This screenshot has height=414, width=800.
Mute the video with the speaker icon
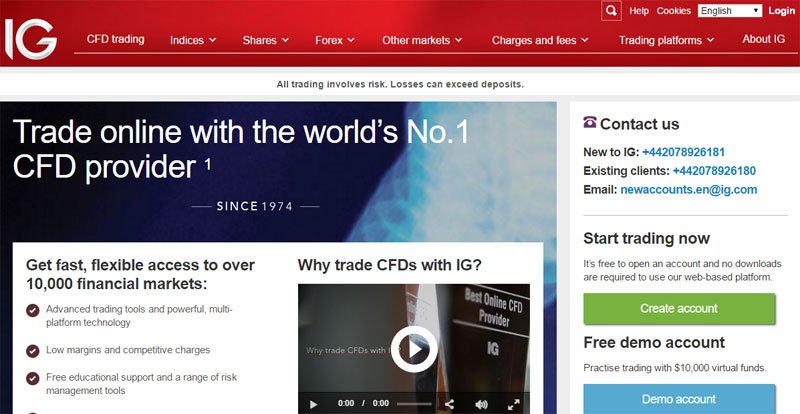coord(481,404)
